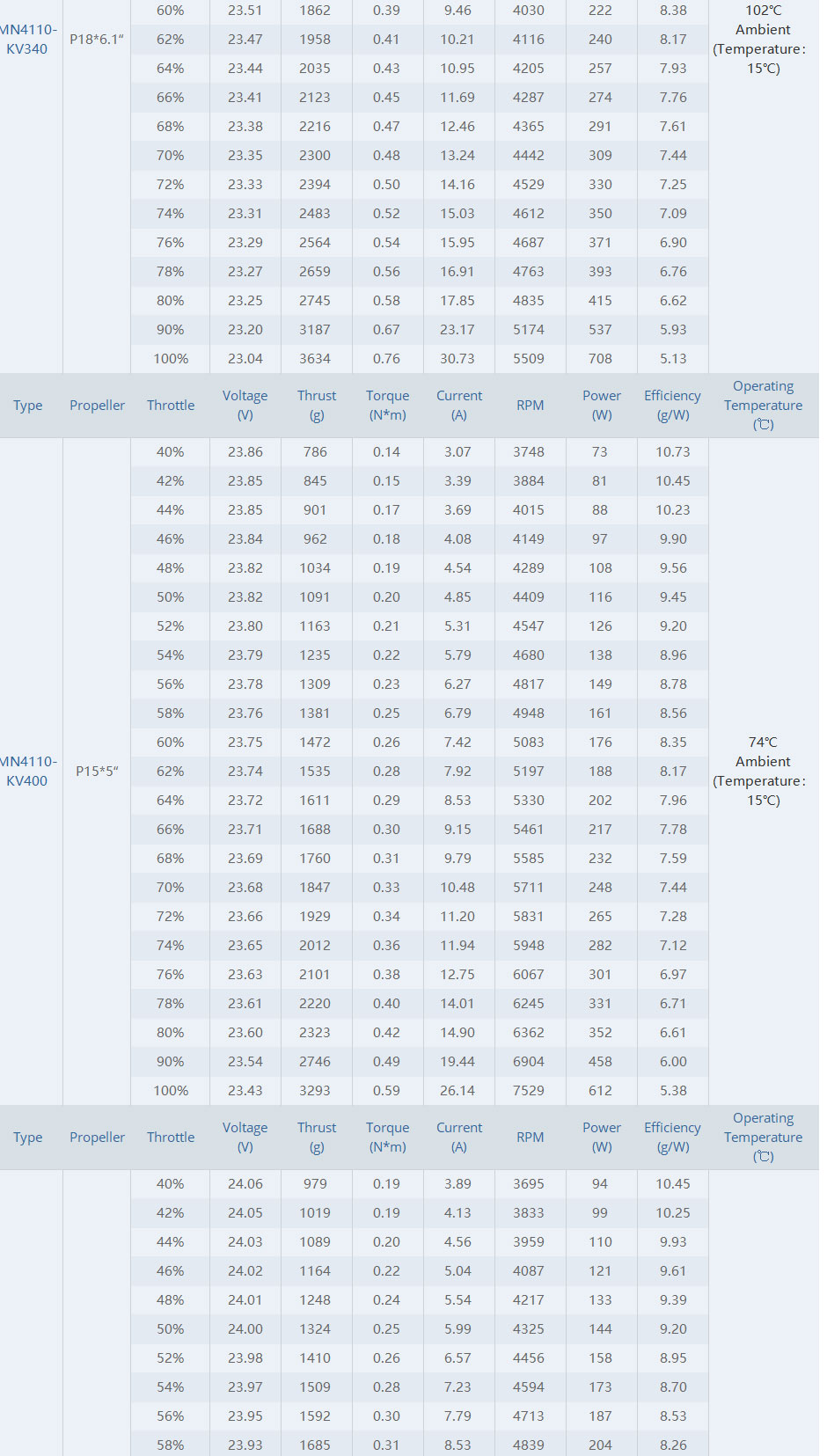
Task: Click Current (A) header above the 3.89 value
Action: (x=458, y=1138)
